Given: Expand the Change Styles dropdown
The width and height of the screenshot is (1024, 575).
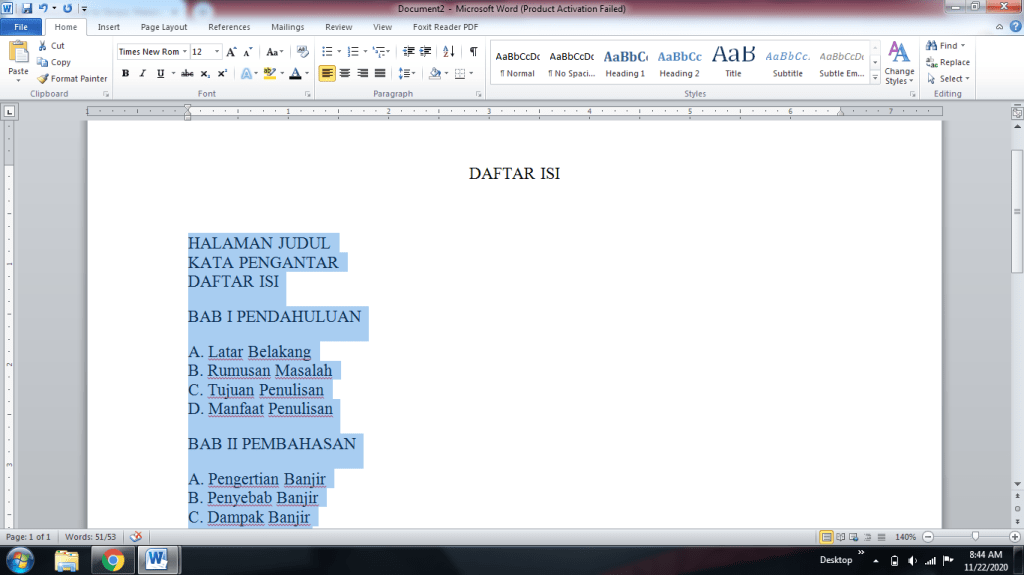Looking at the screenshot, I should pyautogui.click(x=899, y=63).
